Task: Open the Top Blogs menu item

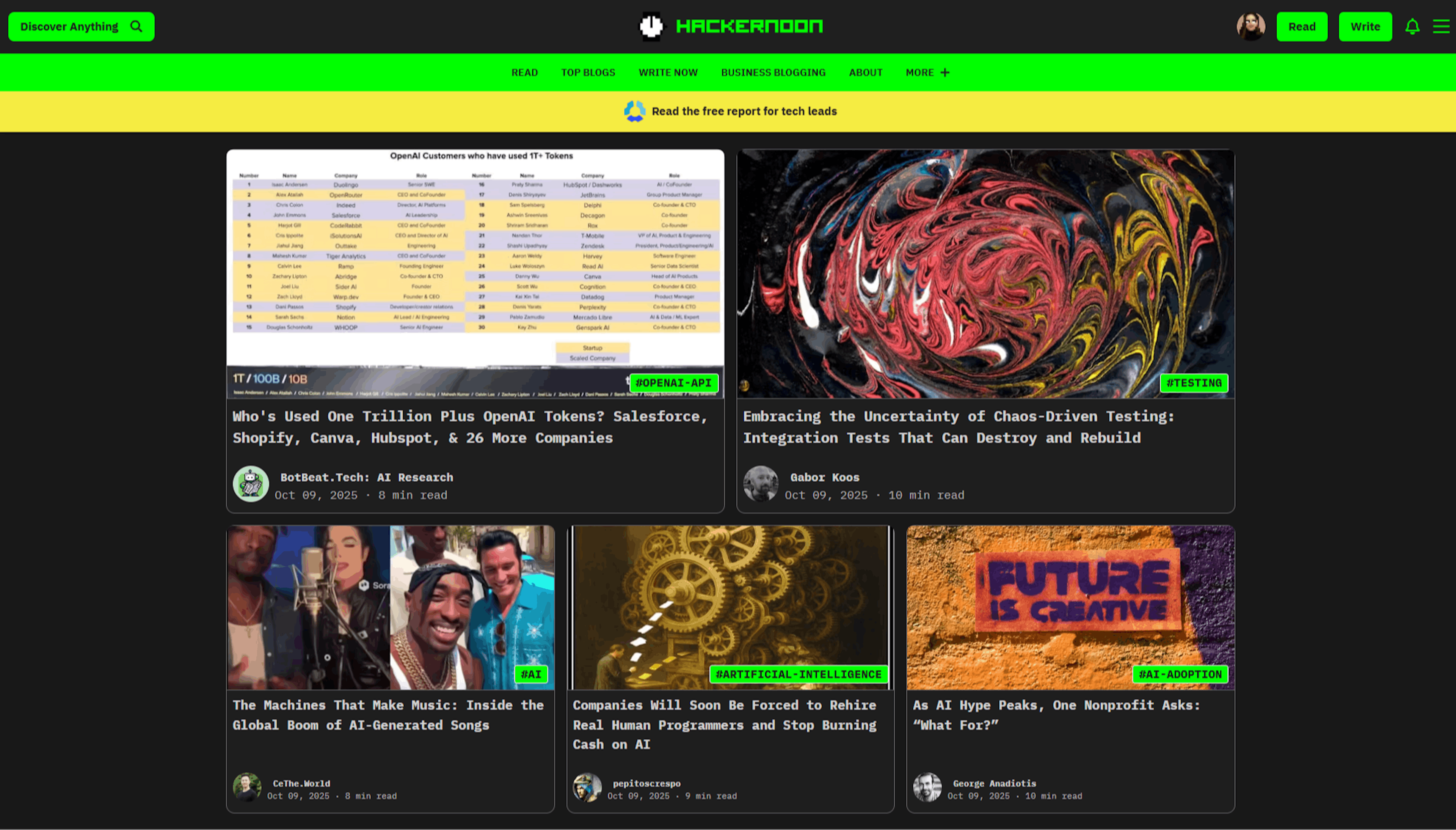Action: point(588,72)
